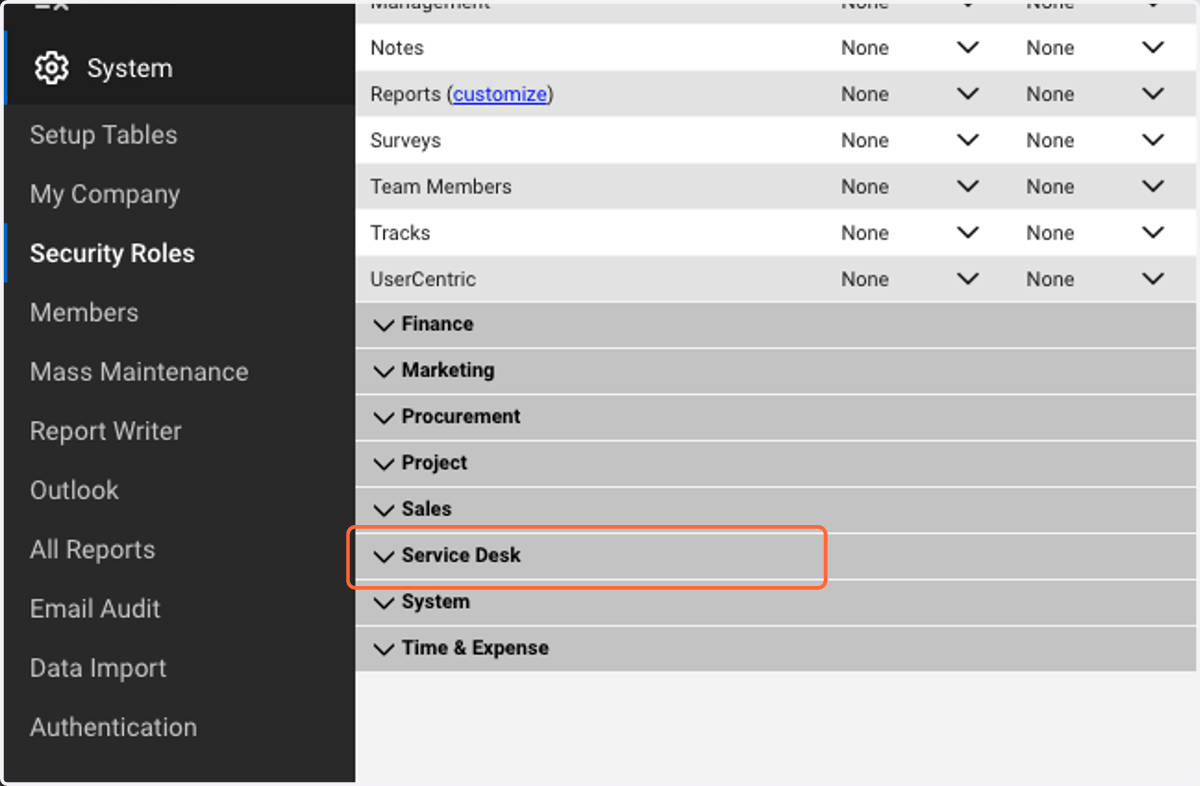The height and width of the screenshot is (786, 1200).
Task: Open the left None dropdown in Surveys row
Action: pyautogui.click(x=909, y=140)
